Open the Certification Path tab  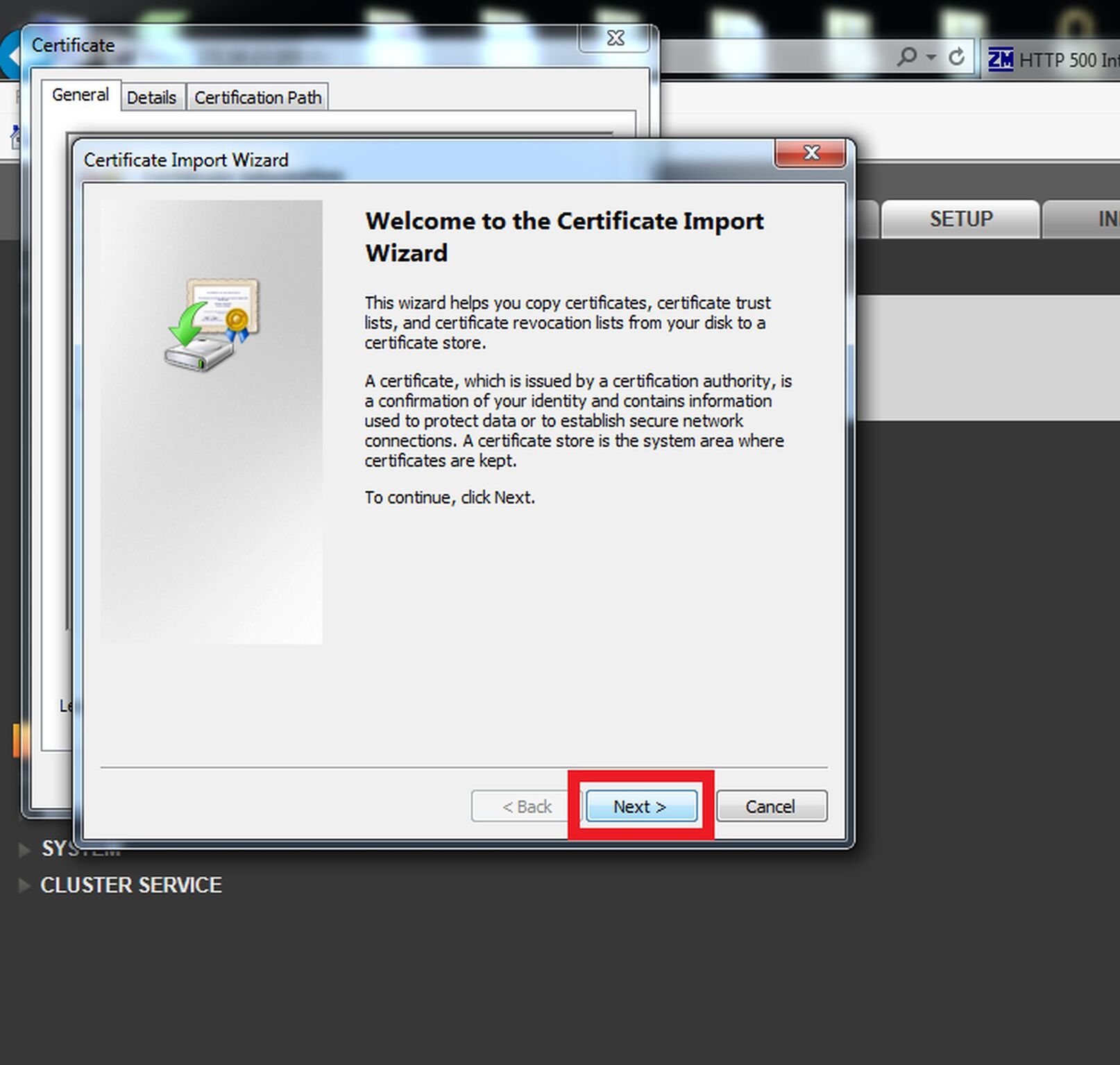257,98
